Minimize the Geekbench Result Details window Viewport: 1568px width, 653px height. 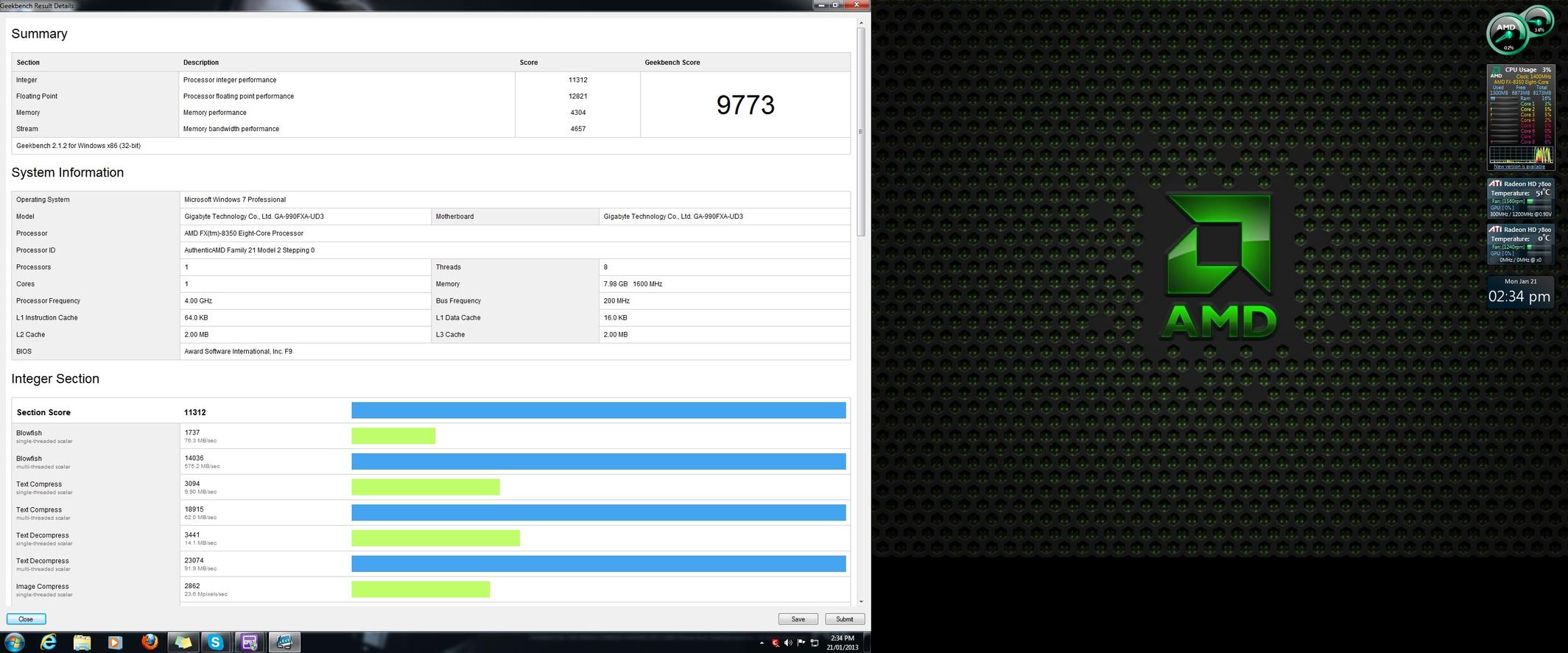point(821,4)
